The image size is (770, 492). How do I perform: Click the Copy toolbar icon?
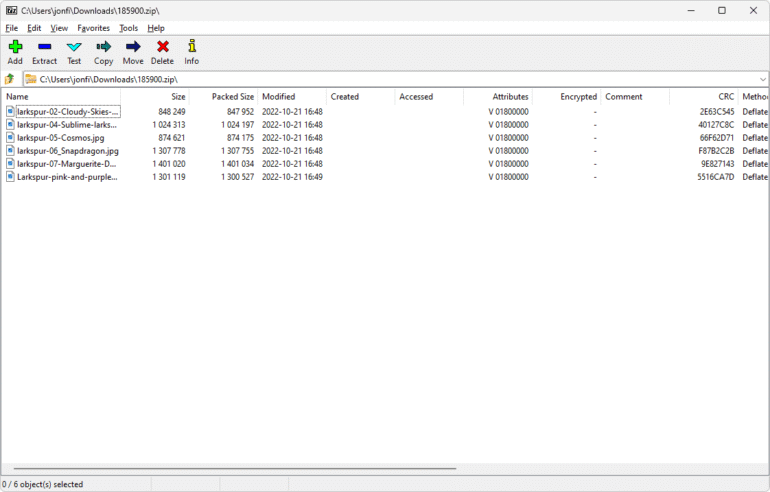click(x=103, y=52)
